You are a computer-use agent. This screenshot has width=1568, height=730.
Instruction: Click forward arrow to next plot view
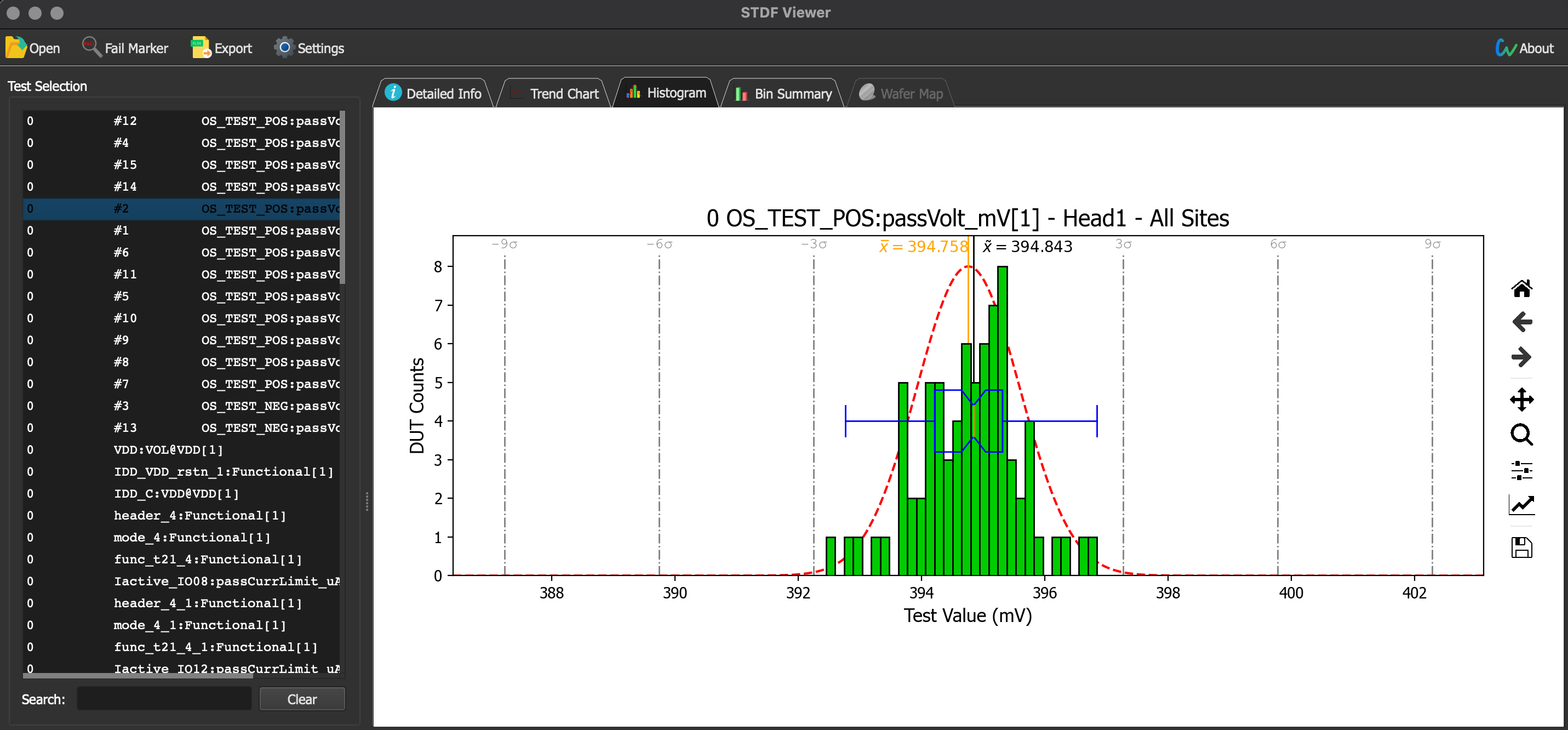click(1522, 357)
